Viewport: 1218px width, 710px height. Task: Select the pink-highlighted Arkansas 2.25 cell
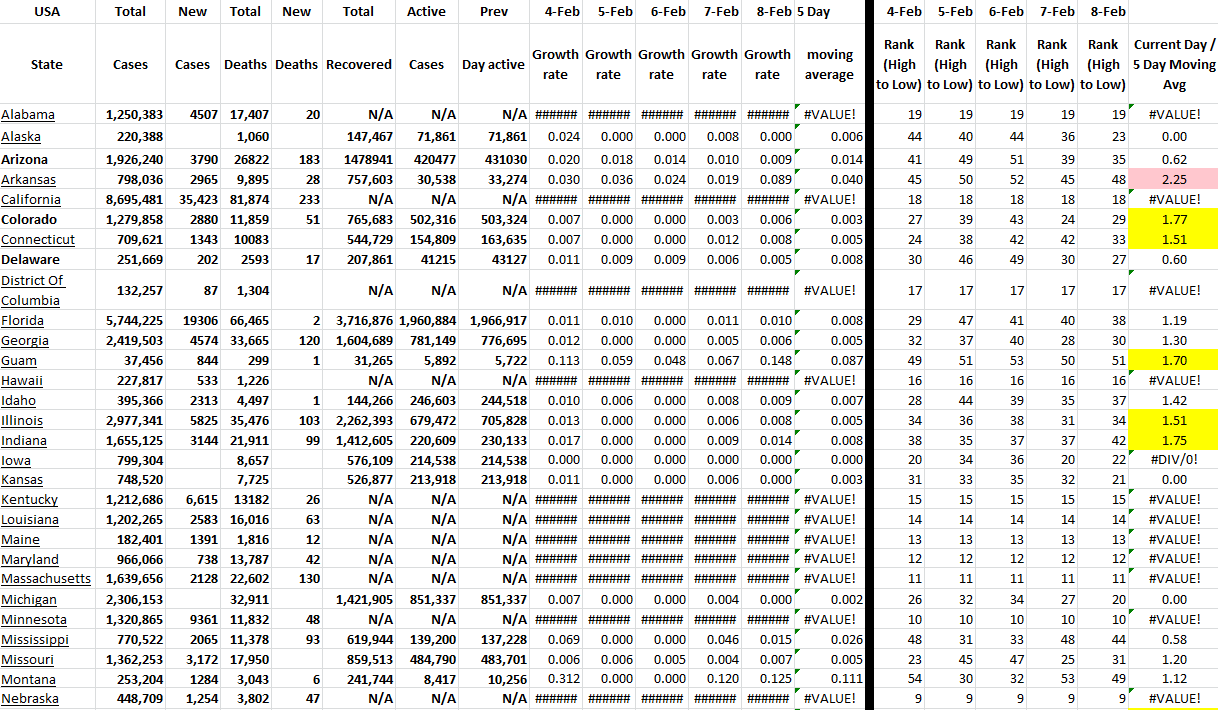(x=1174, y=179)
